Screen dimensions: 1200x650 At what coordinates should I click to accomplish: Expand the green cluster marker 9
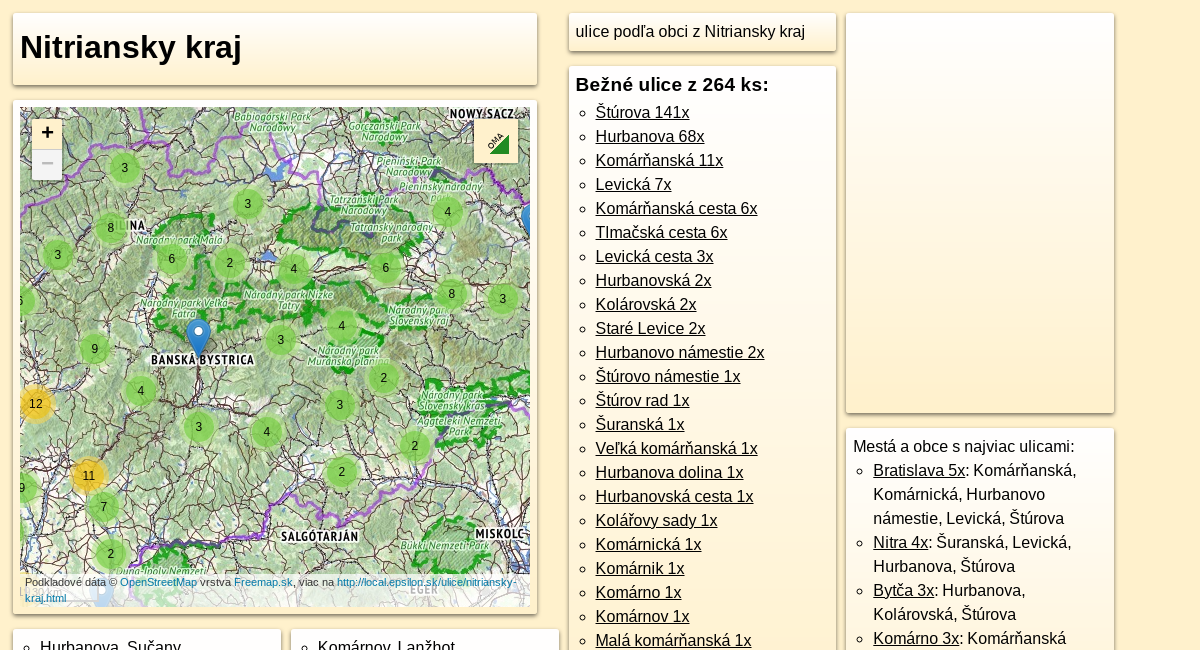tap(94, 349)
